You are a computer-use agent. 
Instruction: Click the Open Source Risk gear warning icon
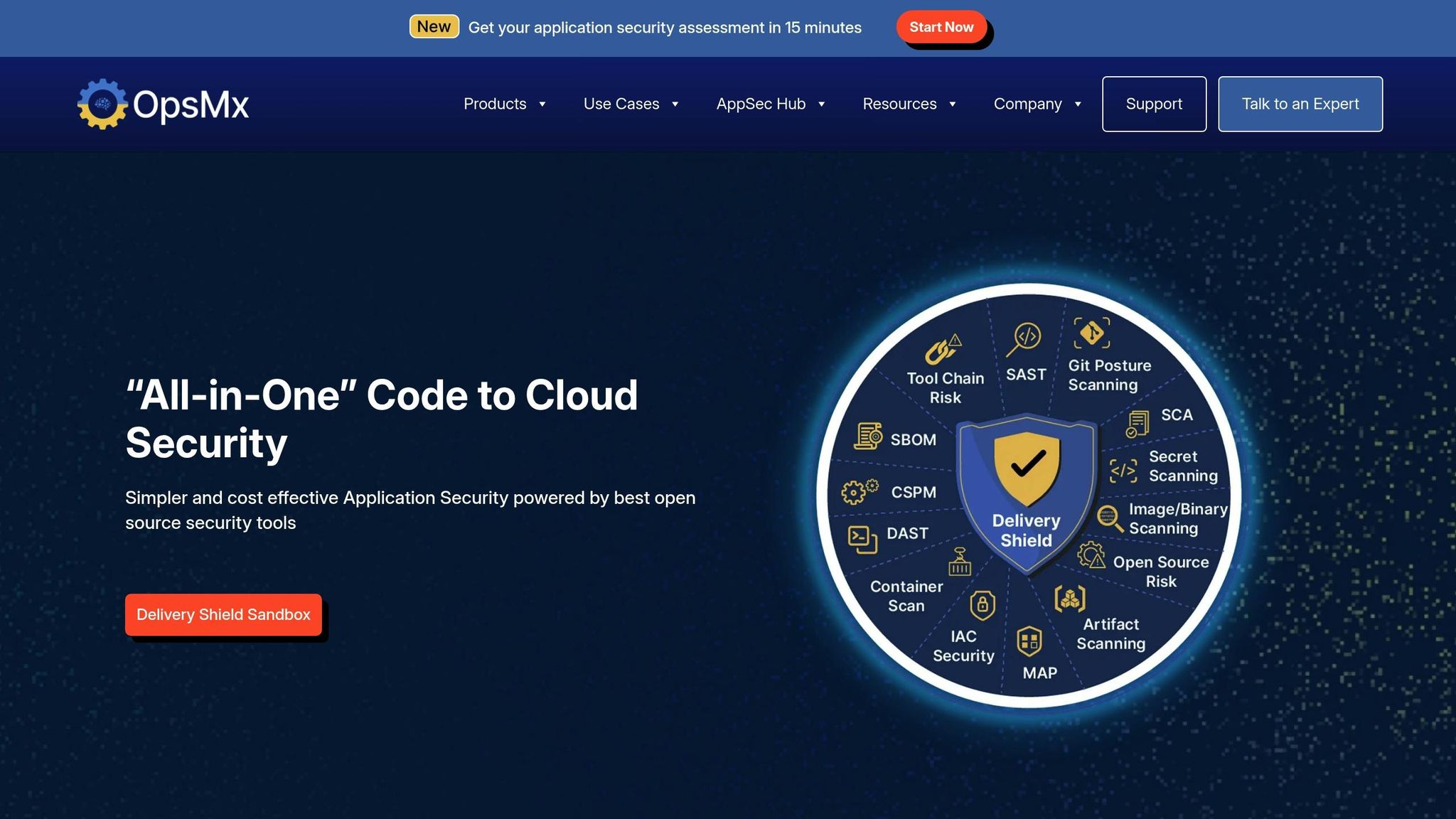click(x=1091, y=555)
